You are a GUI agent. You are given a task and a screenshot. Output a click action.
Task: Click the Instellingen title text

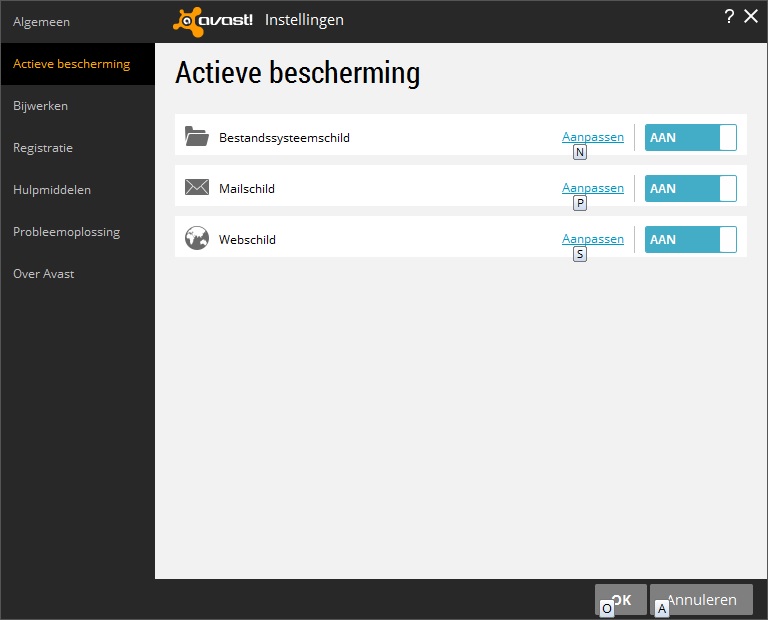[x=304, y=20]
